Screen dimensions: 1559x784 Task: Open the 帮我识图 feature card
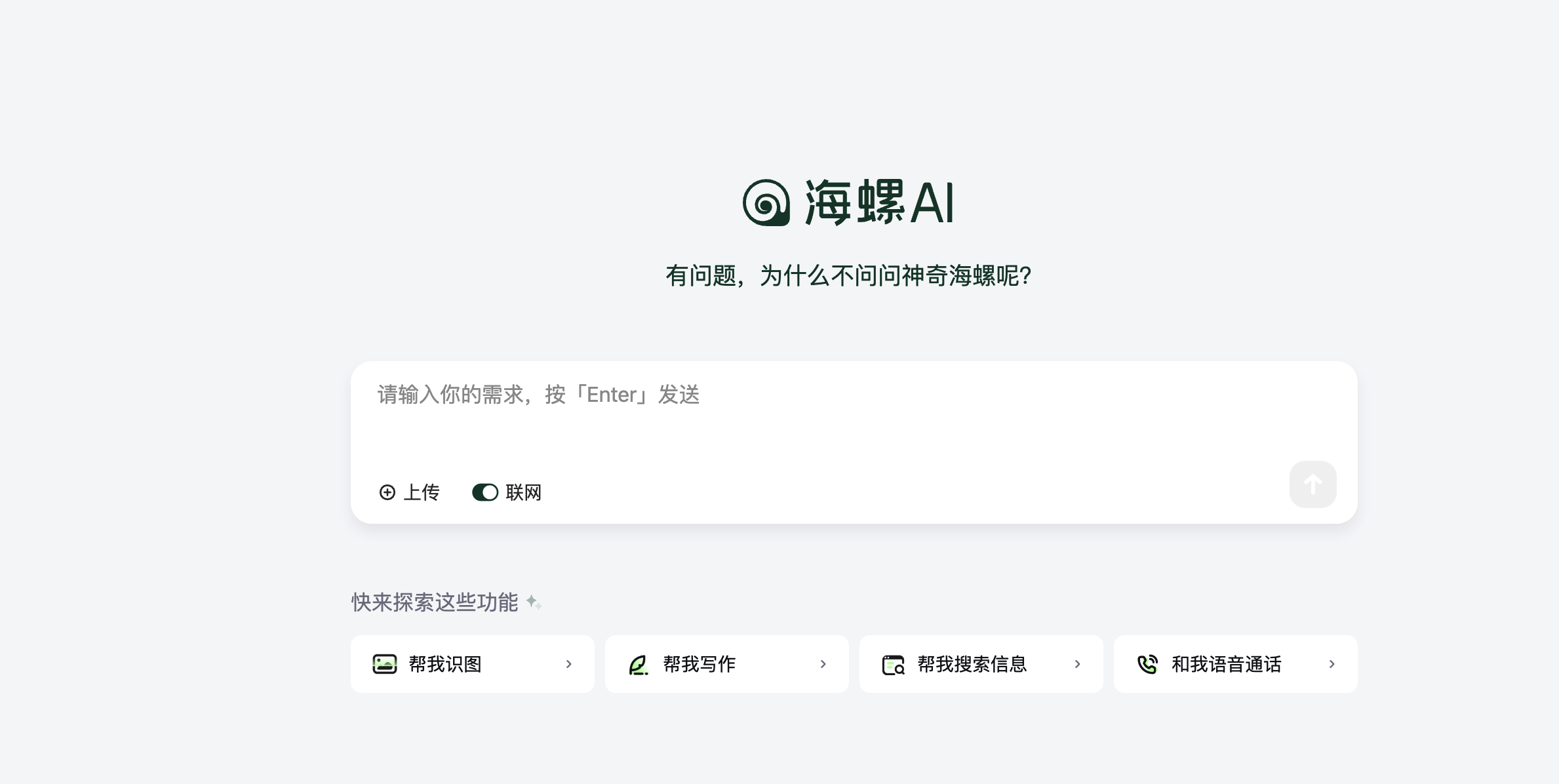pyautogui.click(x=473, y=664)
